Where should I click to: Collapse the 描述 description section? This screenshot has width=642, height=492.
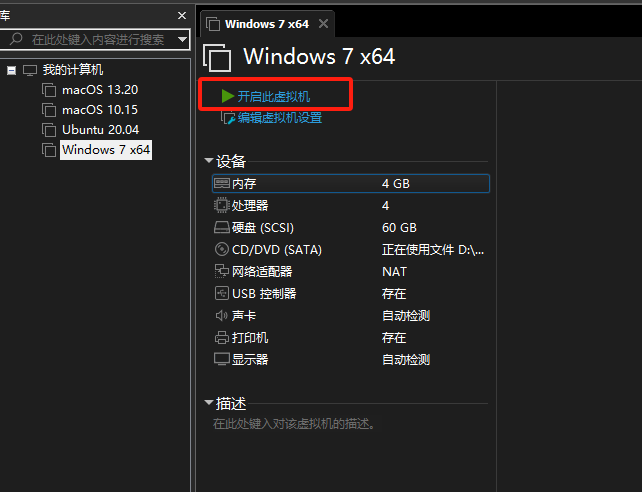(x=209, y=404)
